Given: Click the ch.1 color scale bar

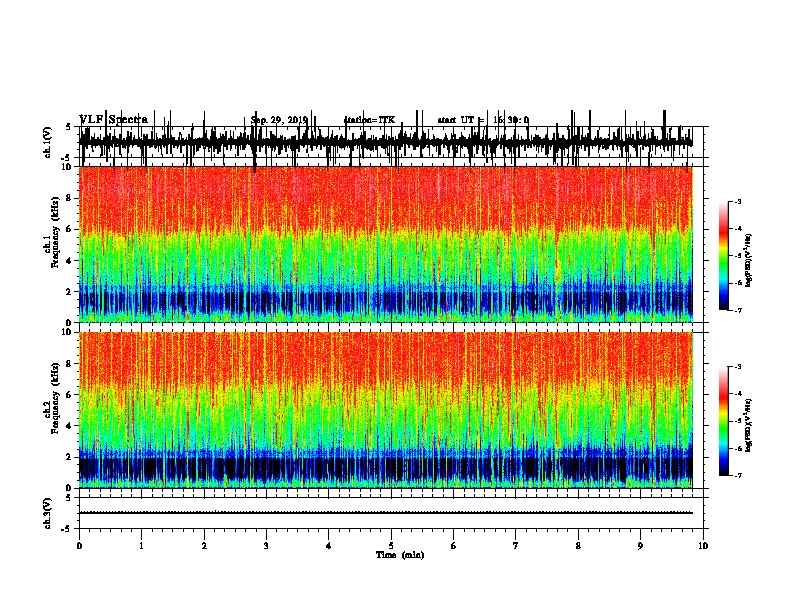Looking at the screenshot, I should click(x=723, y=256).
